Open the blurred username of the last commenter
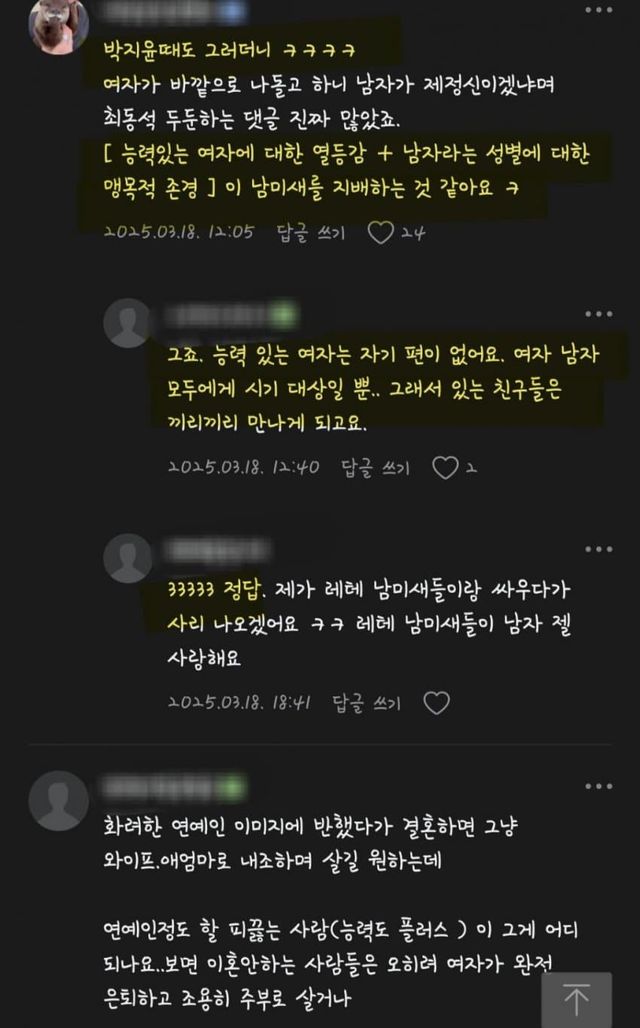The height and width of the screenshot is (1028, 640). 173,787
